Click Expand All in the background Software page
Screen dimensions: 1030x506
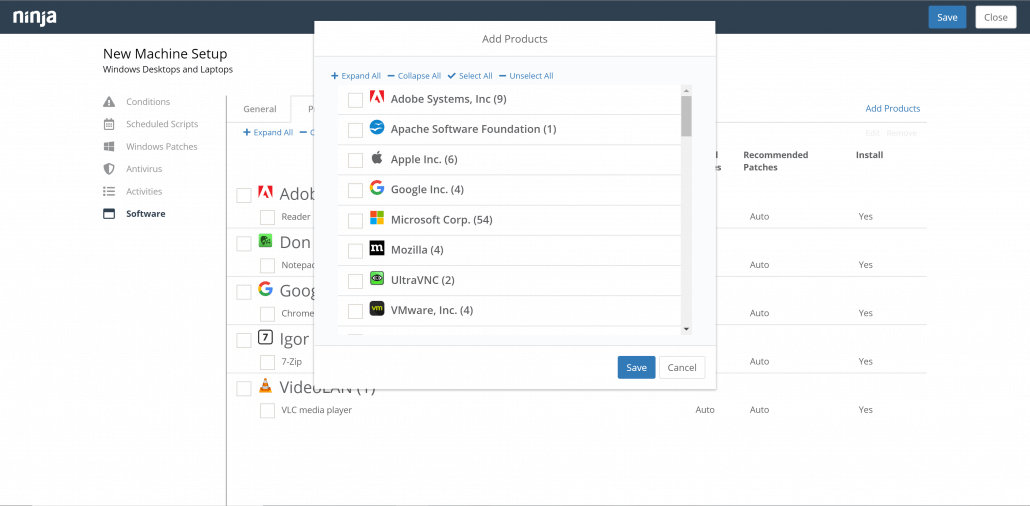coord(268,133)
